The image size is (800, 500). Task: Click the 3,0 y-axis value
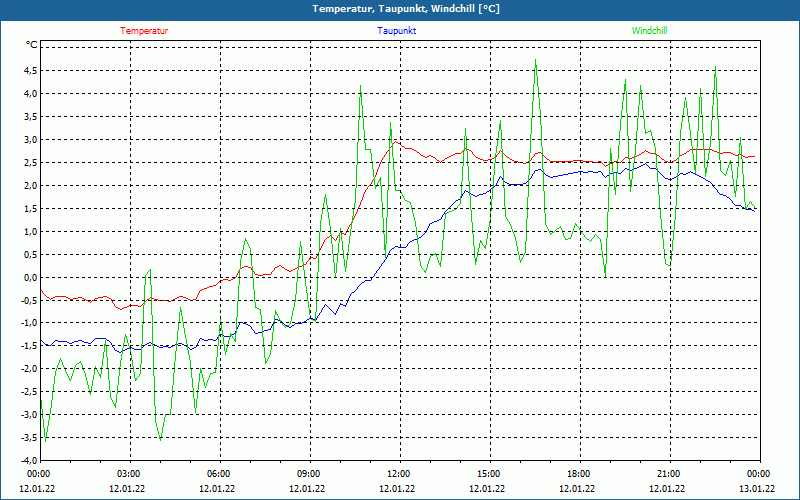click(x=31, y=139)
